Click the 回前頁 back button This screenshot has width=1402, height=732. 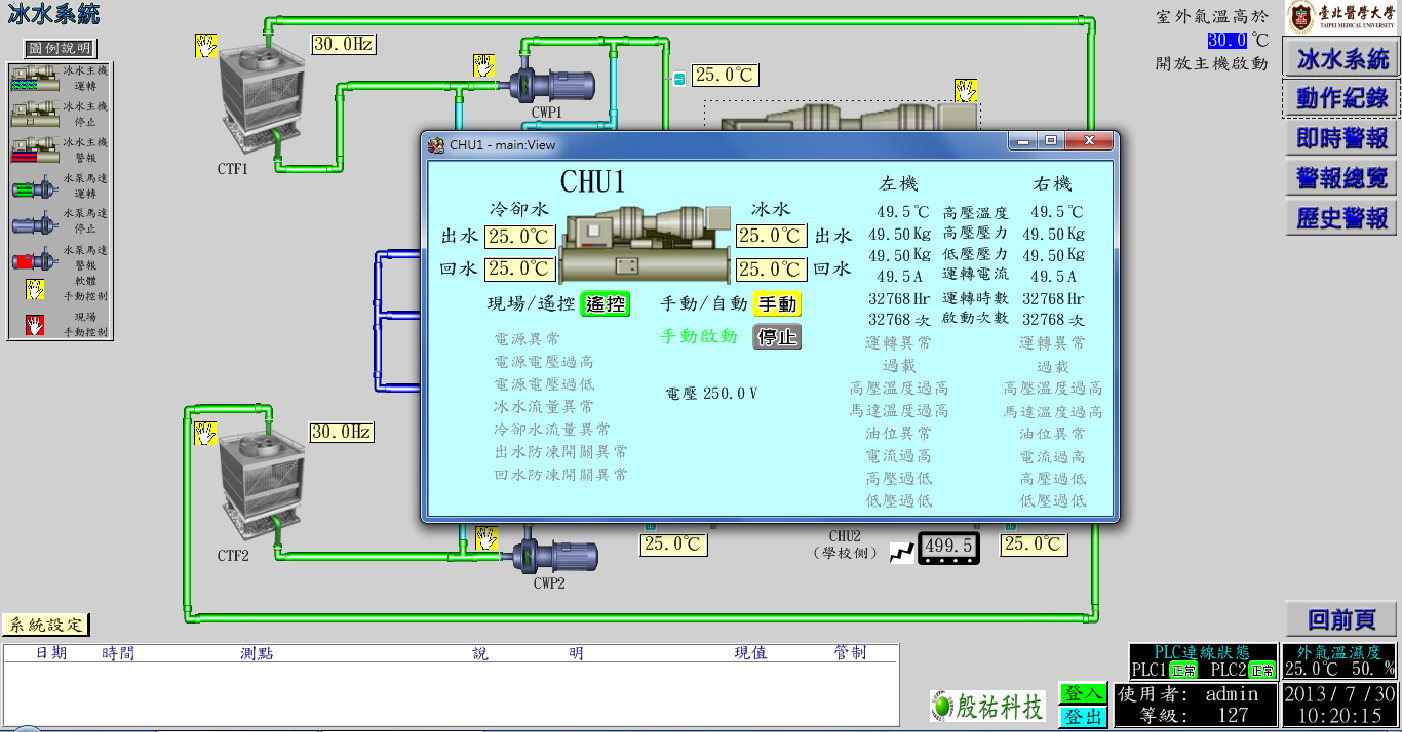(x=1342, y=620)
